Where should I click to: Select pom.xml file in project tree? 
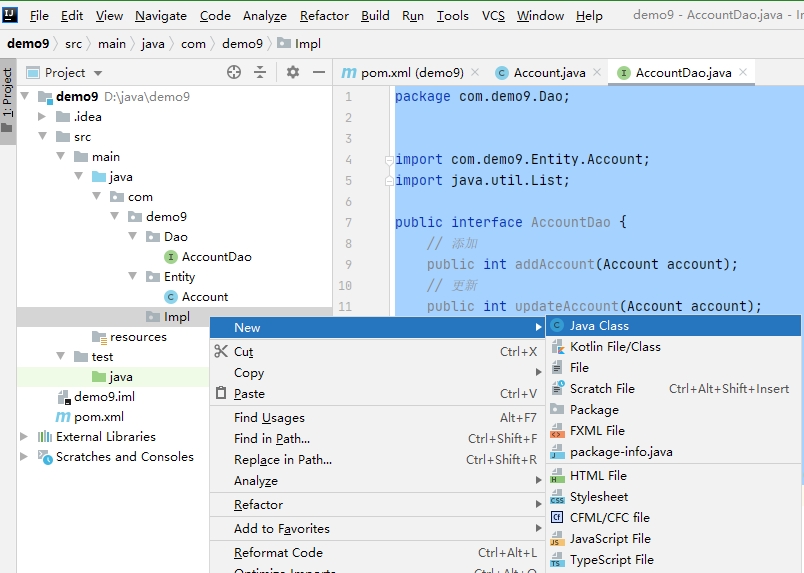tap(98, 417)
